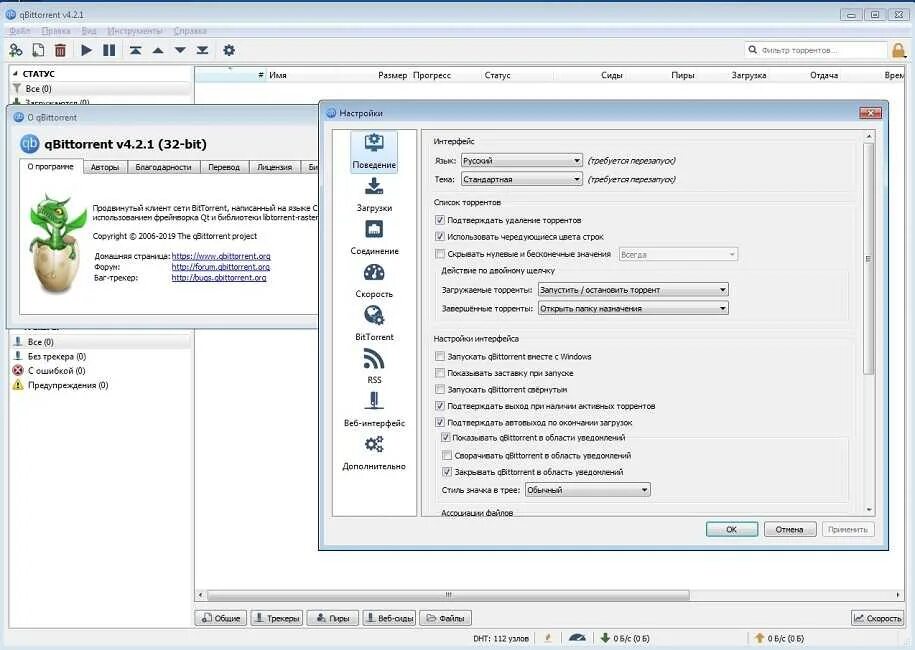This screenshot has width=915, height=650.
Task: Enable Запускать qBittorrent свёрнутым checkbox
Action: tap(440, 389)
